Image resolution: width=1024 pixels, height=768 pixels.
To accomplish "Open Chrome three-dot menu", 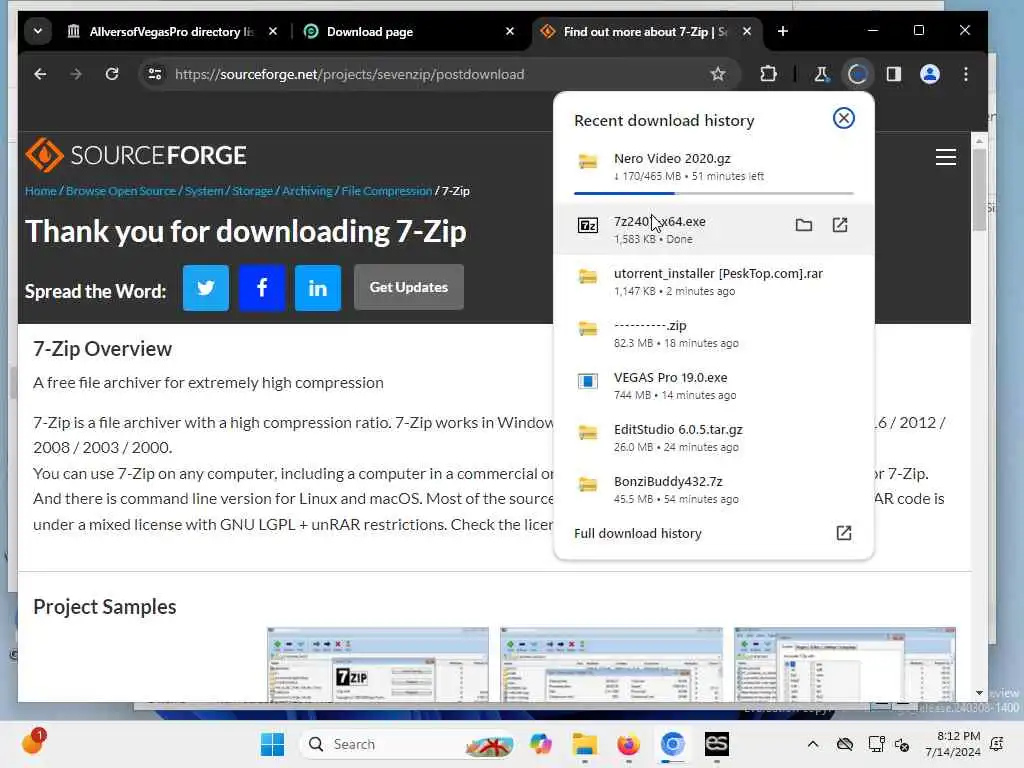I will [965, 74].
